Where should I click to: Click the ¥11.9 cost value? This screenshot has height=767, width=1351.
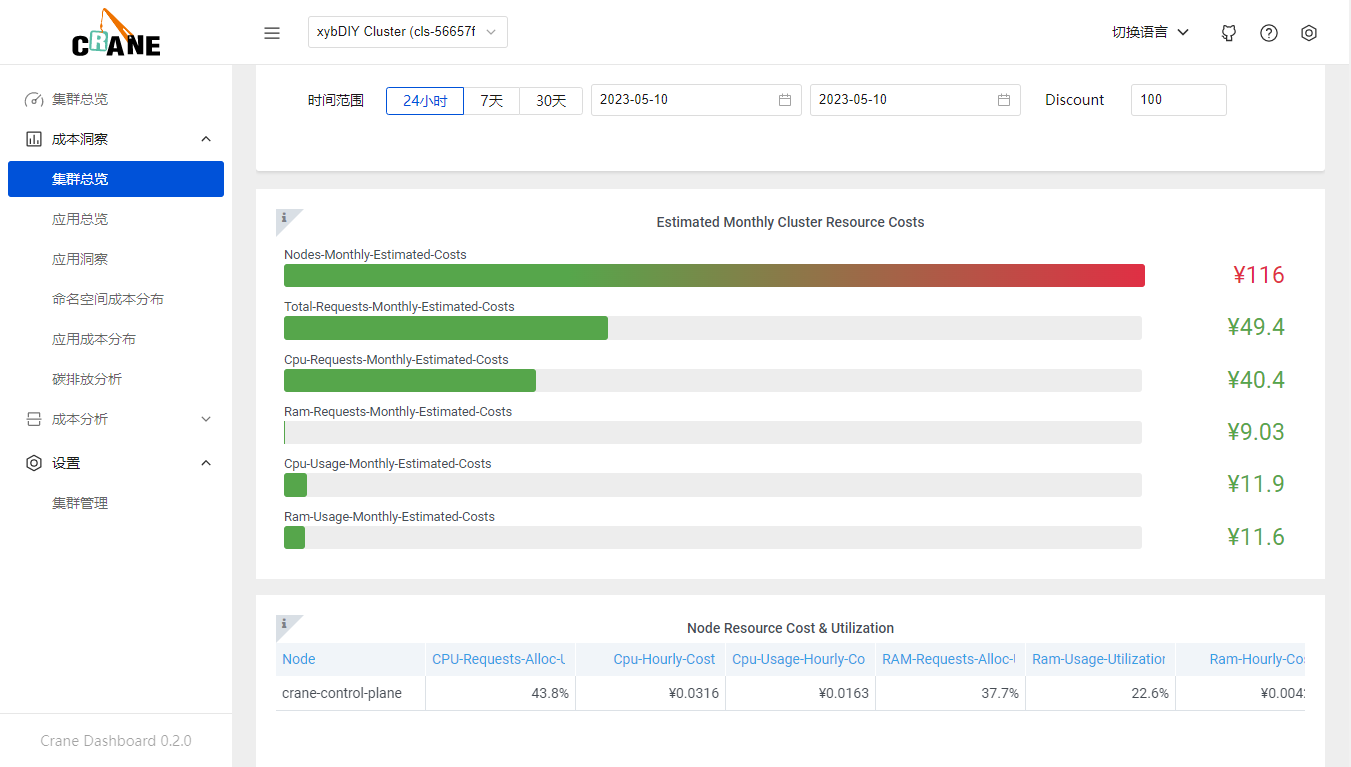1256,484
